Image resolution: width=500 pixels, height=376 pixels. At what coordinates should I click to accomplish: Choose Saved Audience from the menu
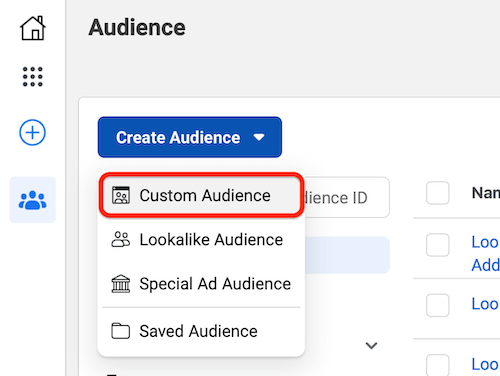pos(201,331)
